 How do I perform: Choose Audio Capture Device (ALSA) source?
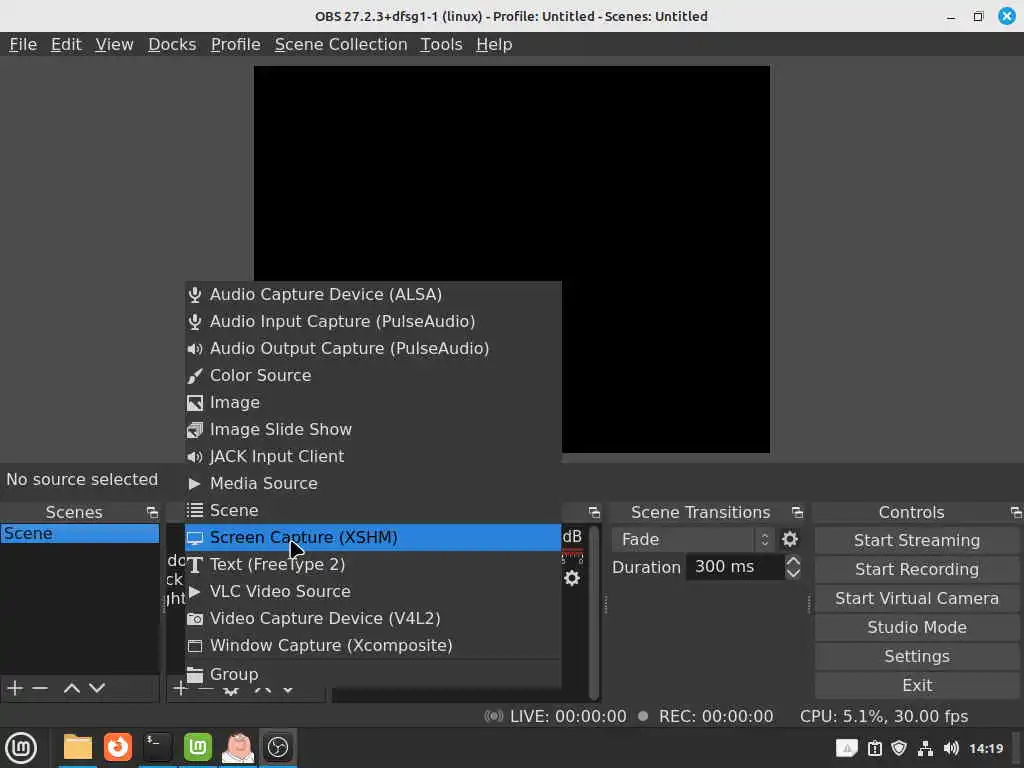[x=373, y=295]
